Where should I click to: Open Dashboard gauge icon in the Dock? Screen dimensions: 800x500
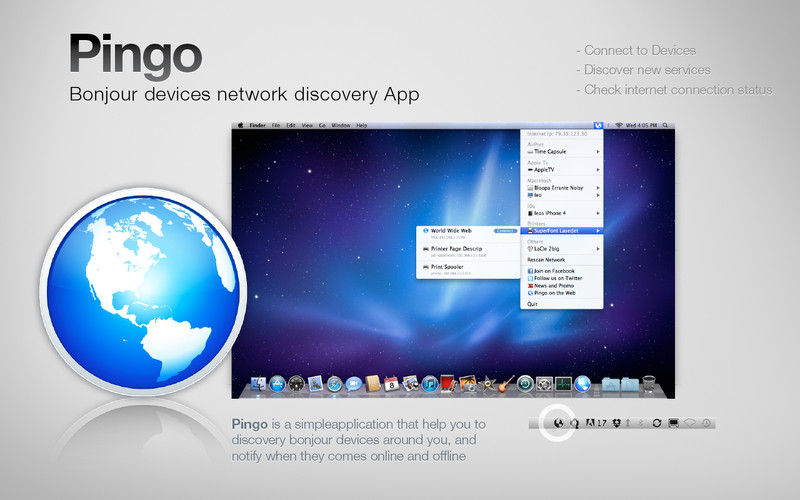pos(296,383)
